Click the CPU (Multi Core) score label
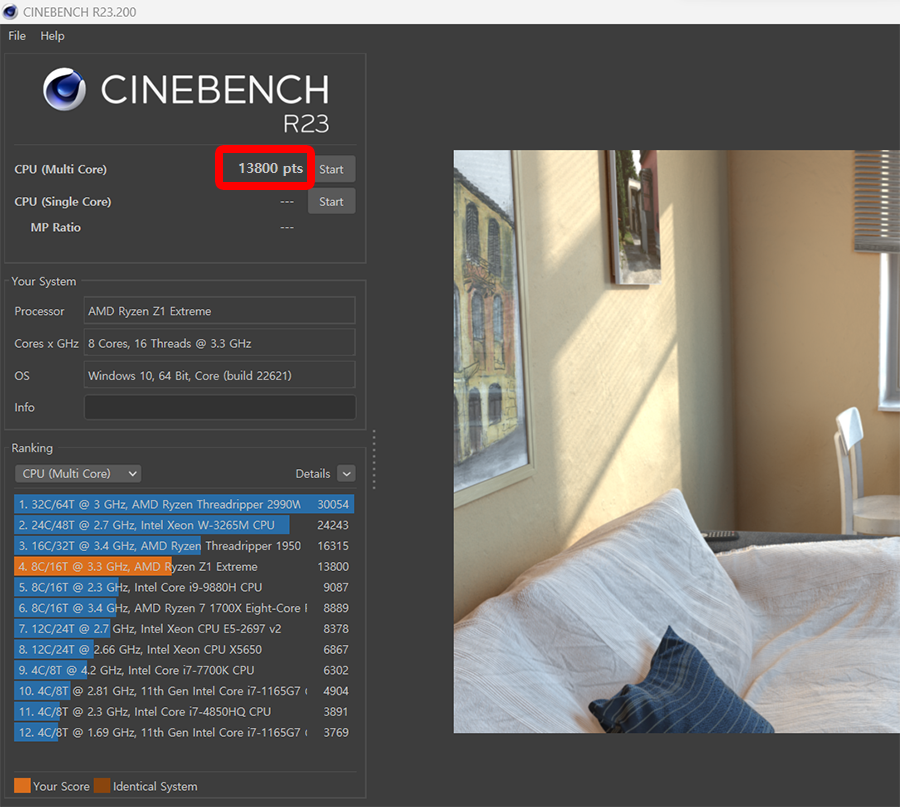The width and height of the screenshot is (900, 807). pos(60,169)
